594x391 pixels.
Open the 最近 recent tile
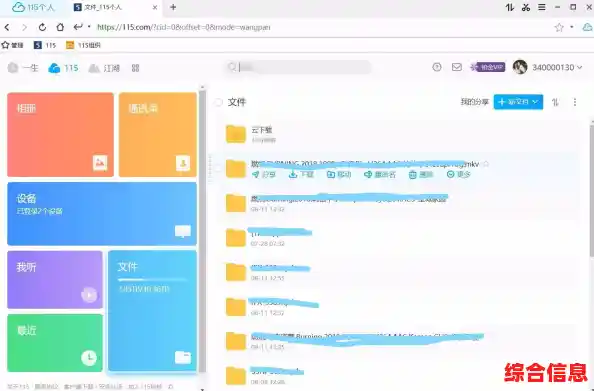pos(55,343)
